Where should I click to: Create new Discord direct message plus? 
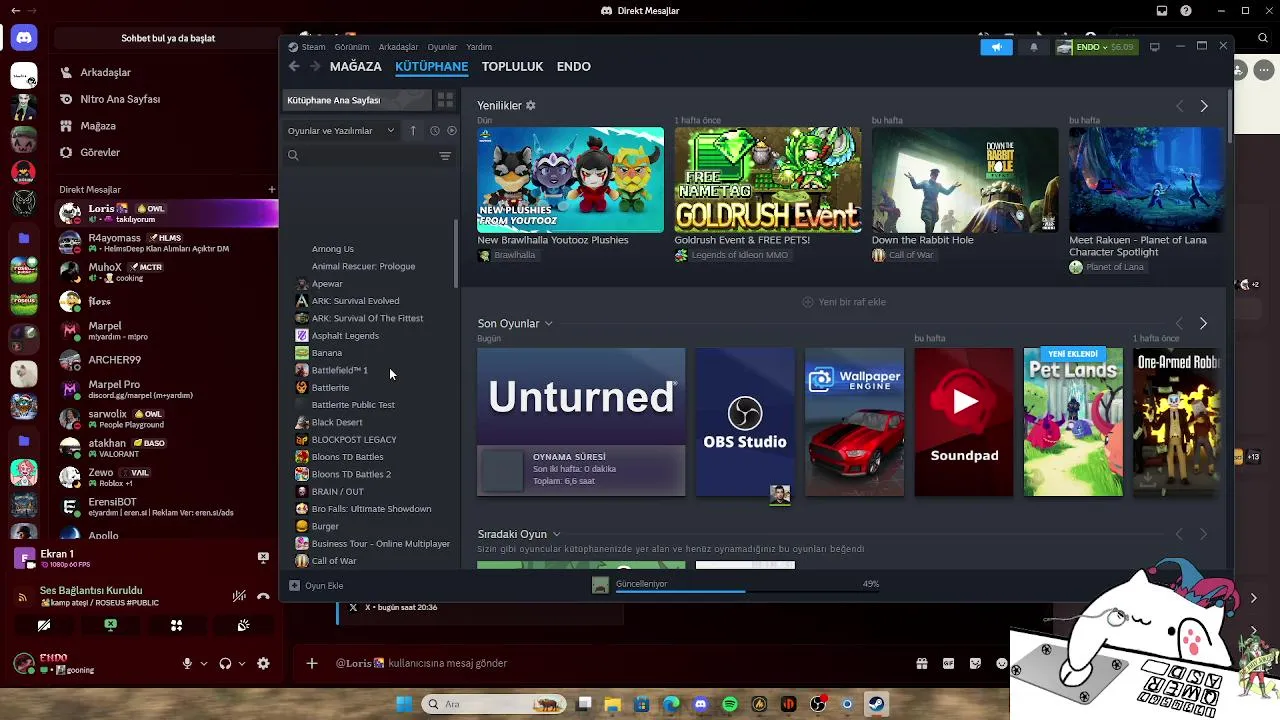271,189
